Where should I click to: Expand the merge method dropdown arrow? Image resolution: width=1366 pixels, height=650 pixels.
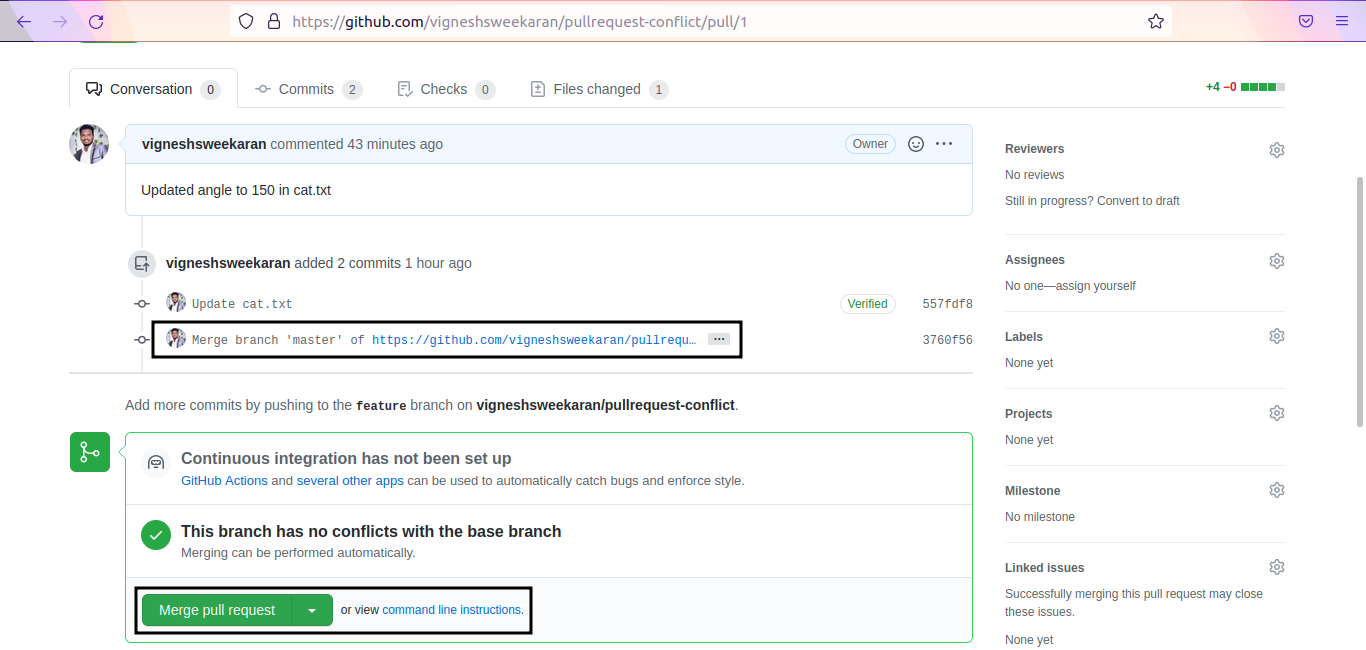click(312, 610)
